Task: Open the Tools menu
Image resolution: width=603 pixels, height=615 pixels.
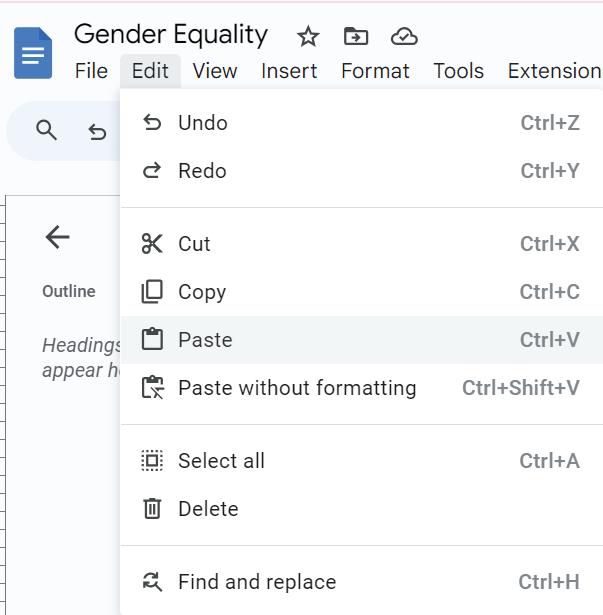Action: point(458,71)
